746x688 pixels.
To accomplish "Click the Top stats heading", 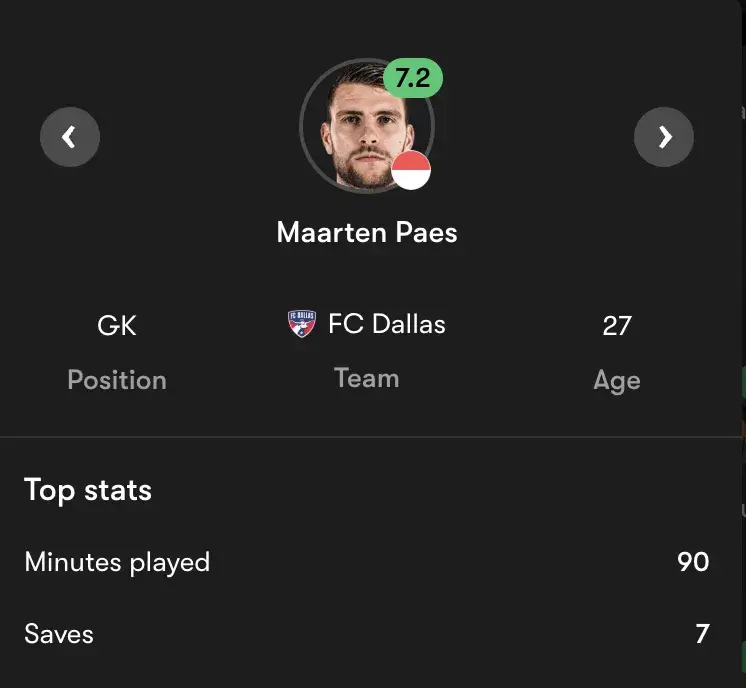I will click(x=88, y=490).
